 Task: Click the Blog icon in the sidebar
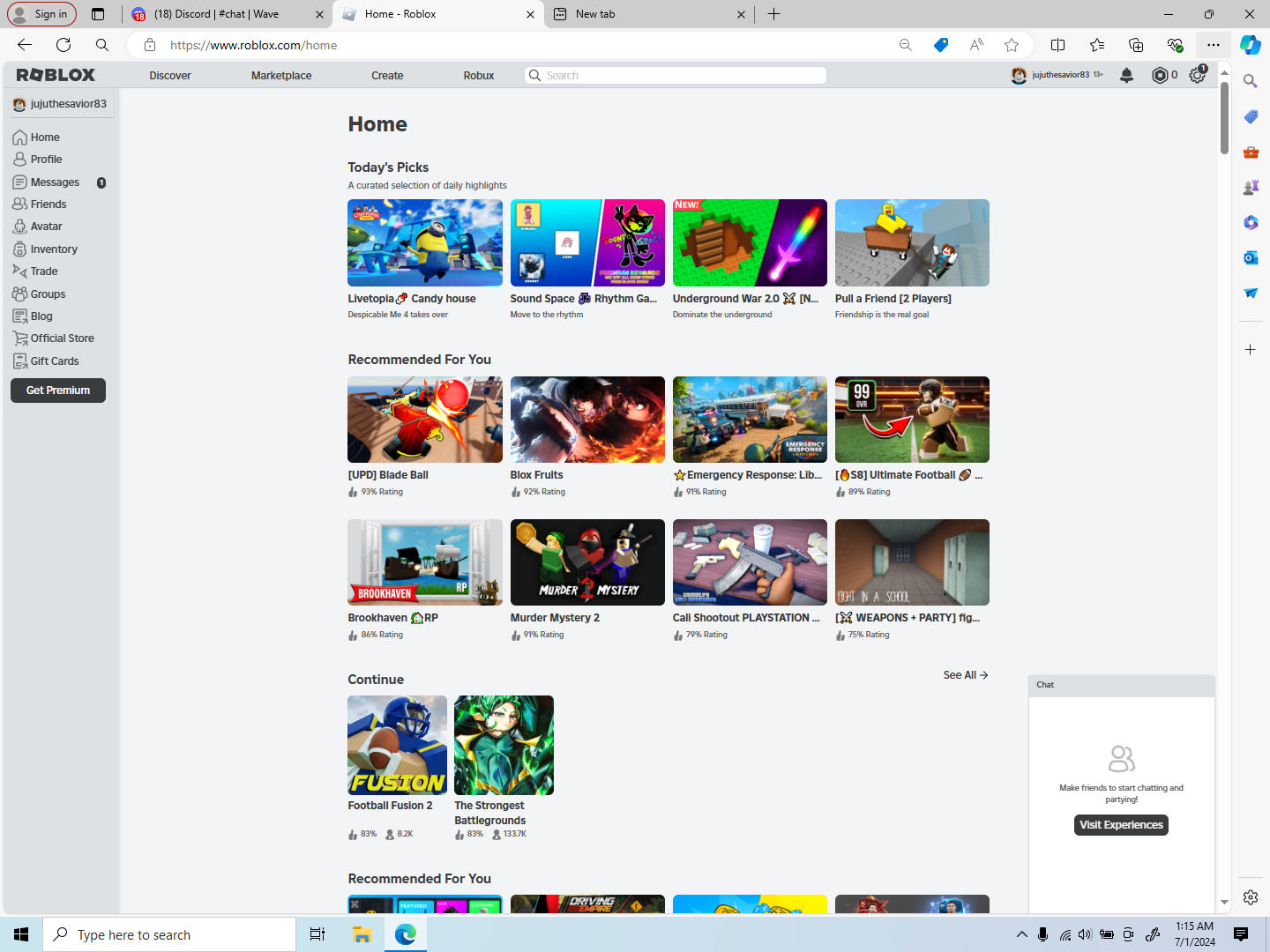point(19,316)
